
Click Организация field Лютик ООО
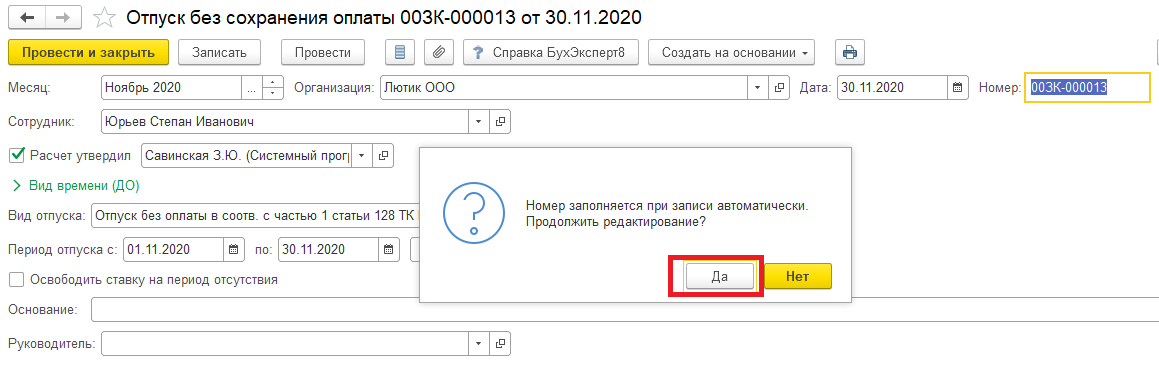point(565,87)
